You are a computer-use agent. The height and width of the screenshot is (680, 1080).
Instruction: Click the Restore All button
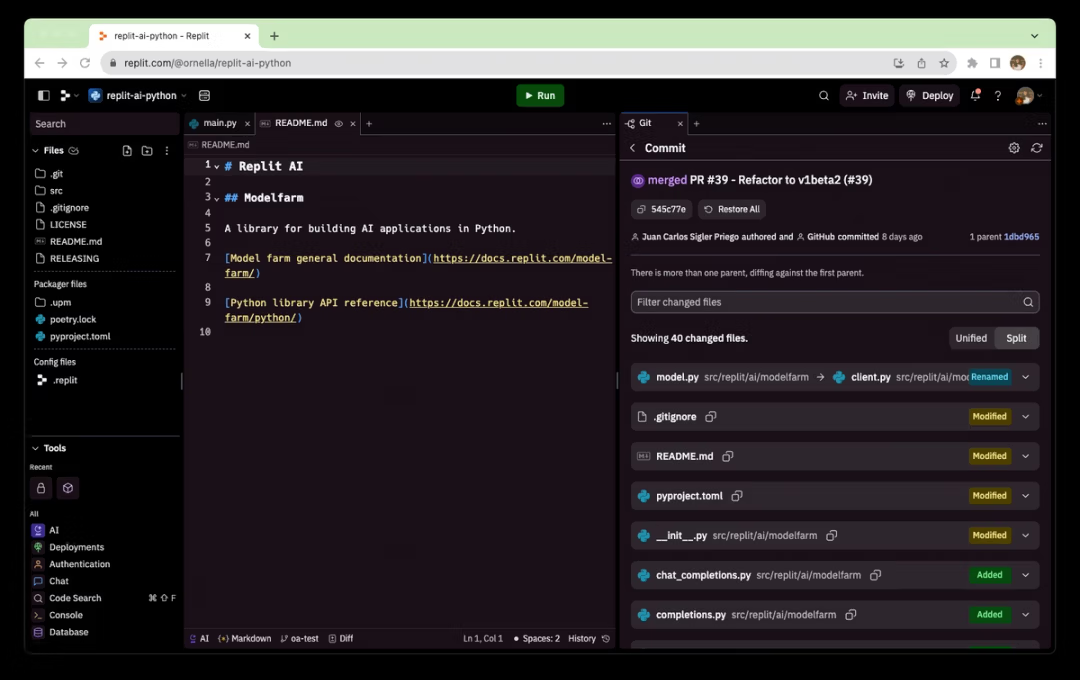tap(731, 209)
